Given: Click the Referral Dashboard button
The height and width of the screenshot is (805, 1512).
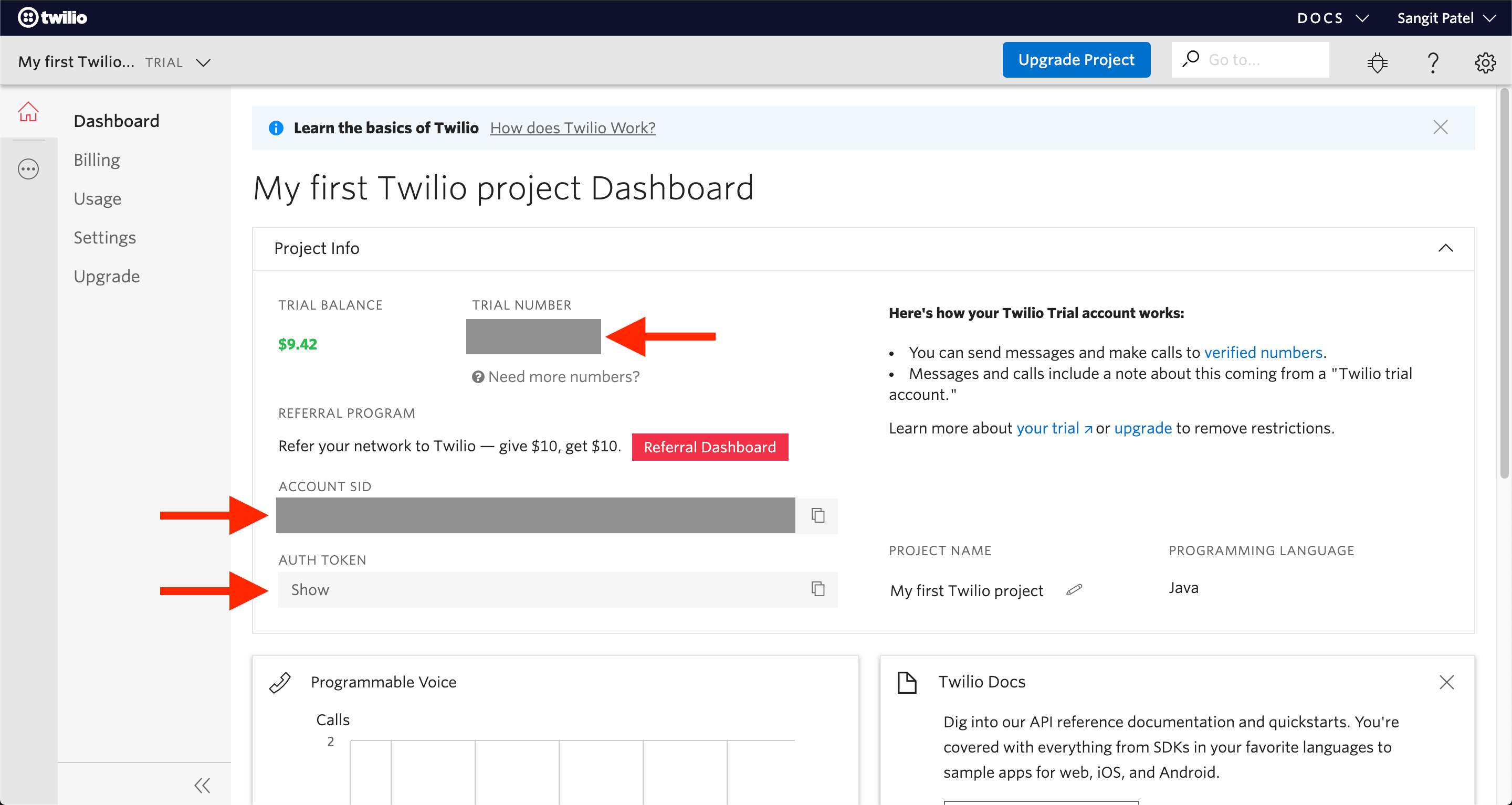Looking at the screenshot, I should click(710, 447).
